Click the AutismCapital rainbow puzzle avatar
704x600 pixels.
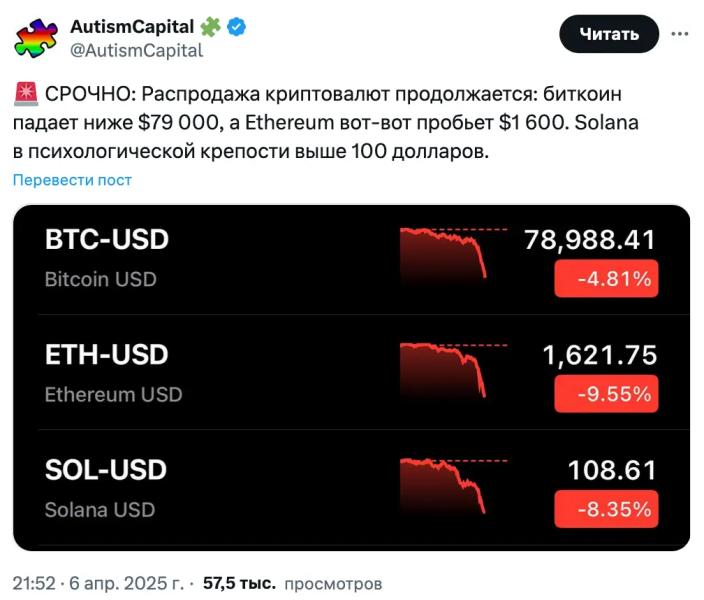coord(36,37)
